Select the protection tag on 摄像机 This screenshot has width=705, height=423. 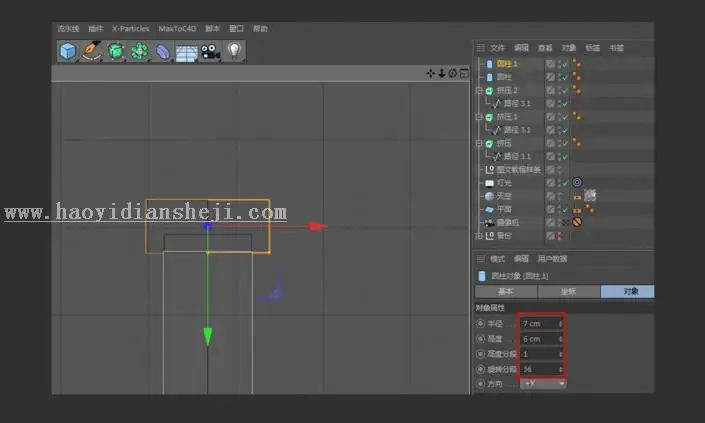pyautogui.click(x=577, y=222)
